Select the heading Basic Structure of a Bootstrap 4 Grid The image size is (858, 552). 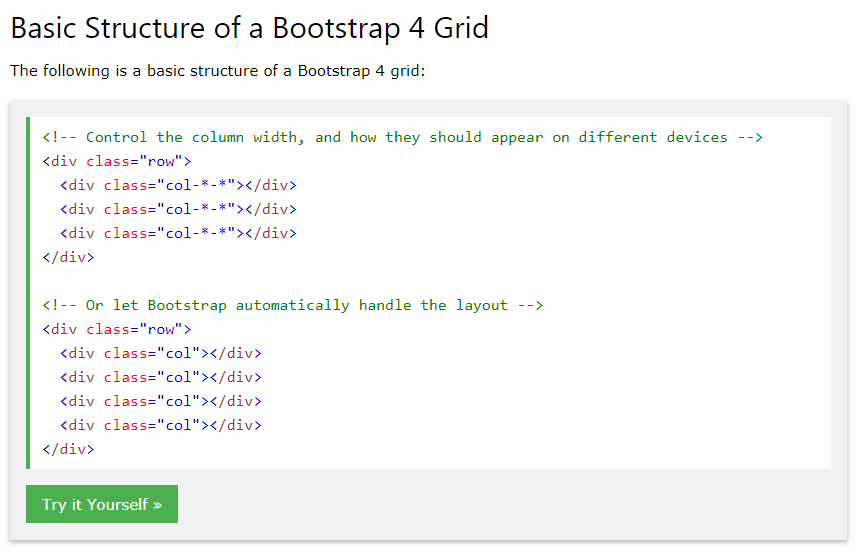(250, 28)
